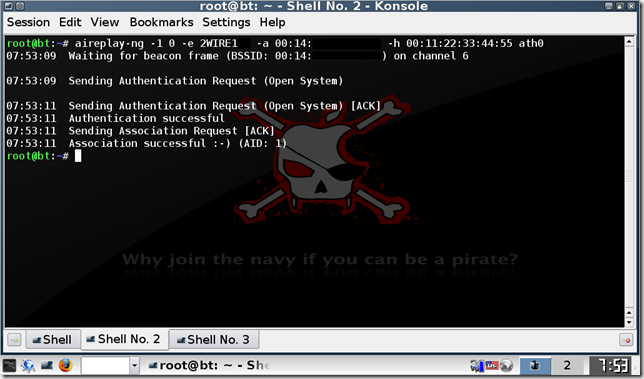The height and width of the screenshot is (379, 644).
Task: Click the K menu icon in taskbar
Action: pyautogui.click(x=9, y=365)
